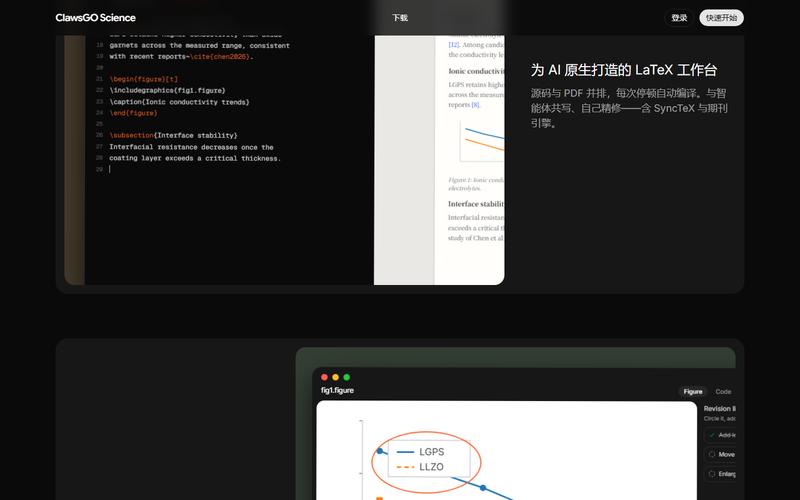This screenshot has width=800, height=500.
Task: Click the 快速开始 button
Action: point(721,18)
